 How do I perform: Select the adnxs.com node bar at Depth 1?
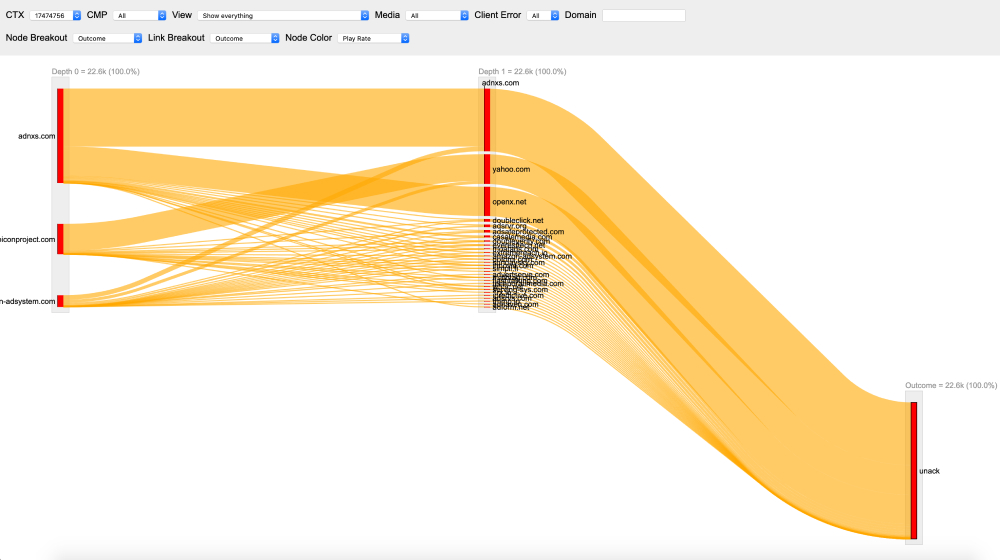[x=487, y=120]
